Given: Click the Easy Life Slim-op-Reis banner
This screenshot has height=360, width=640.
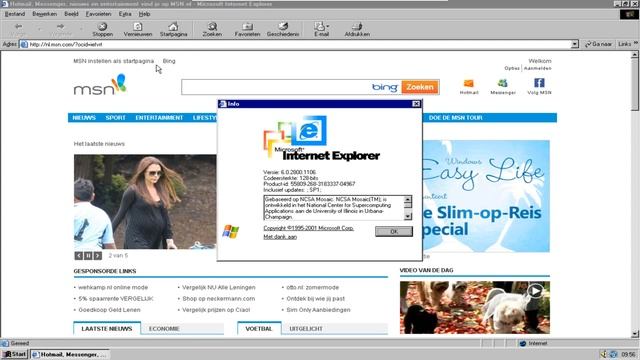Looking at the screenshot, I should coord(486,196).
